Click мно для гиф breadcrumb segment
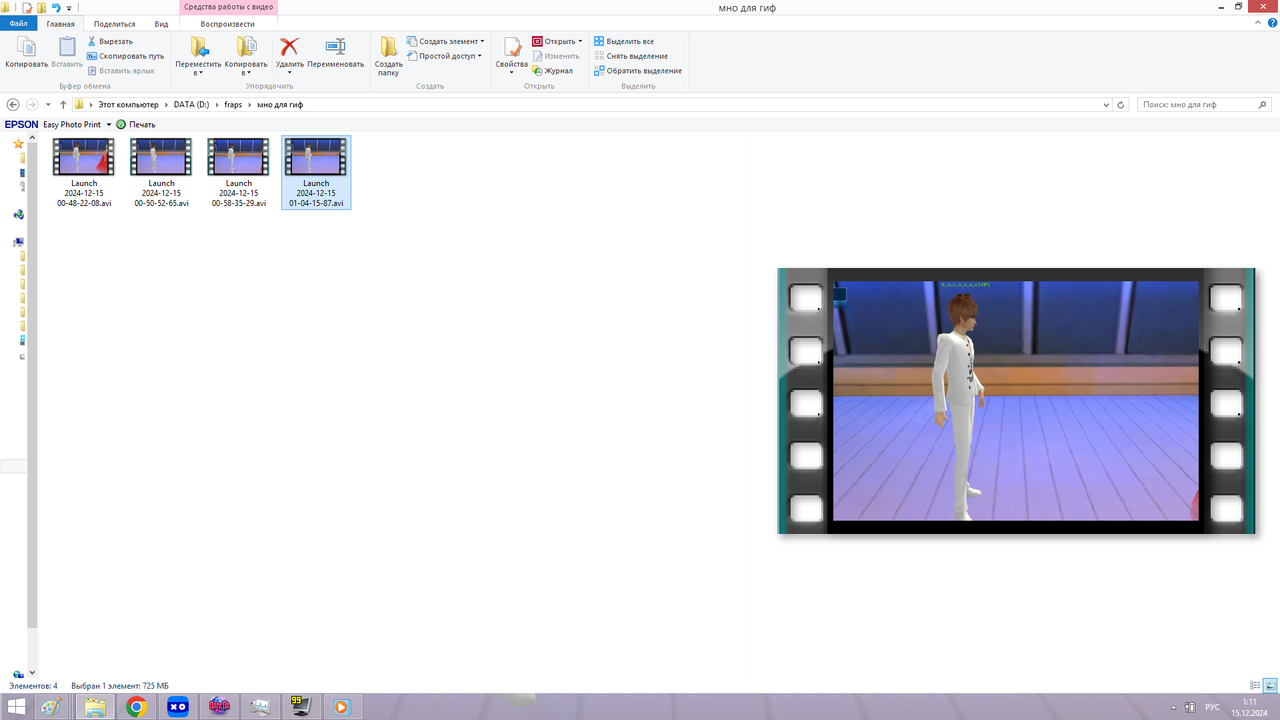 pos(280,104)
